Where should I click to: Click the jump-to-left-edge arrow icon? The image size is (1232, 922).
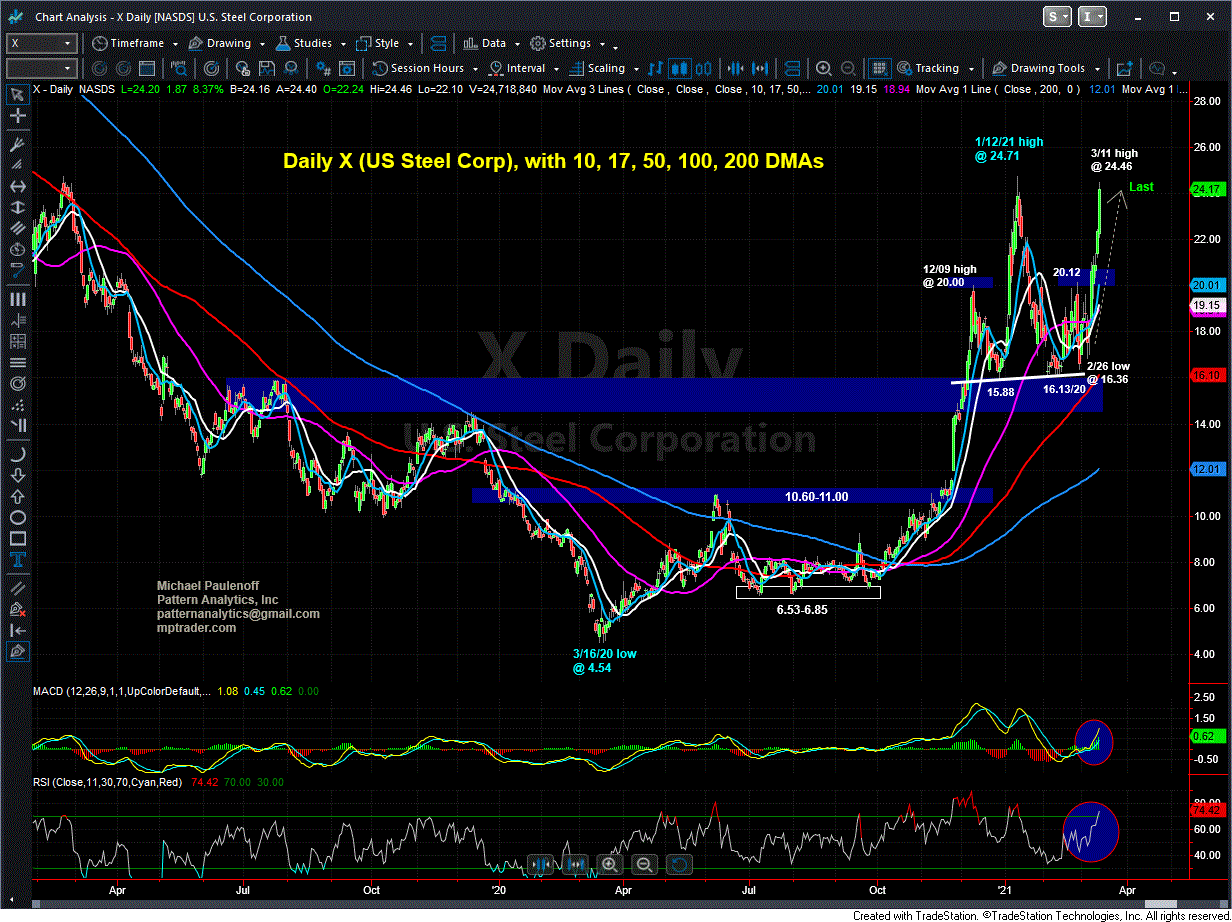(17, 630)
